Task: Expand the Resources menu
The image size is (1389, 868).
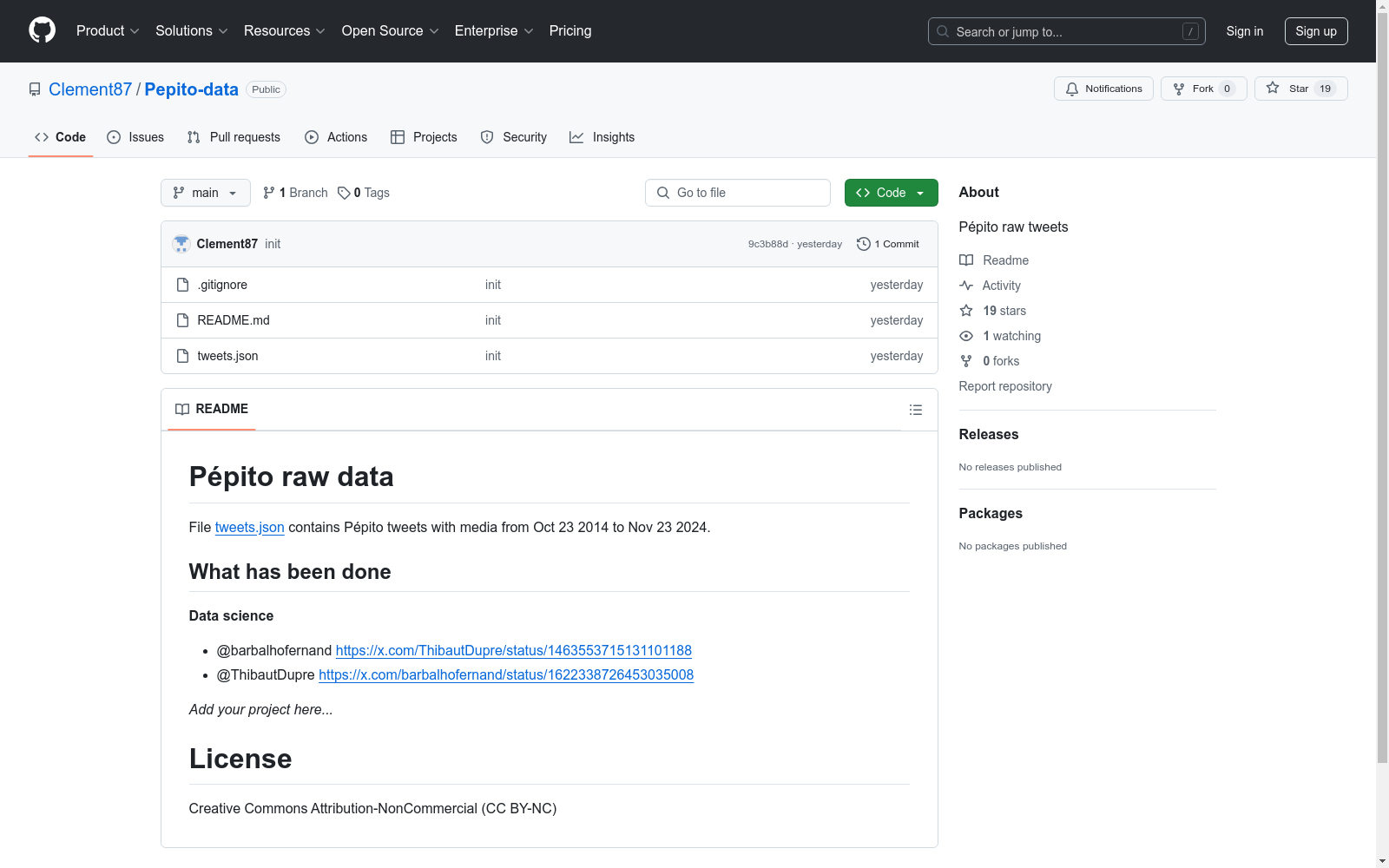Action: pos(285,30)
